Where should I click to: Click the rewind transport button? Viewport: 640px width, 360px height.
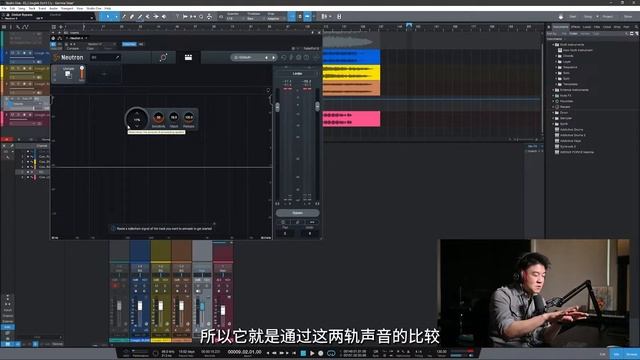pyautogui.click(x=274, y=353)
